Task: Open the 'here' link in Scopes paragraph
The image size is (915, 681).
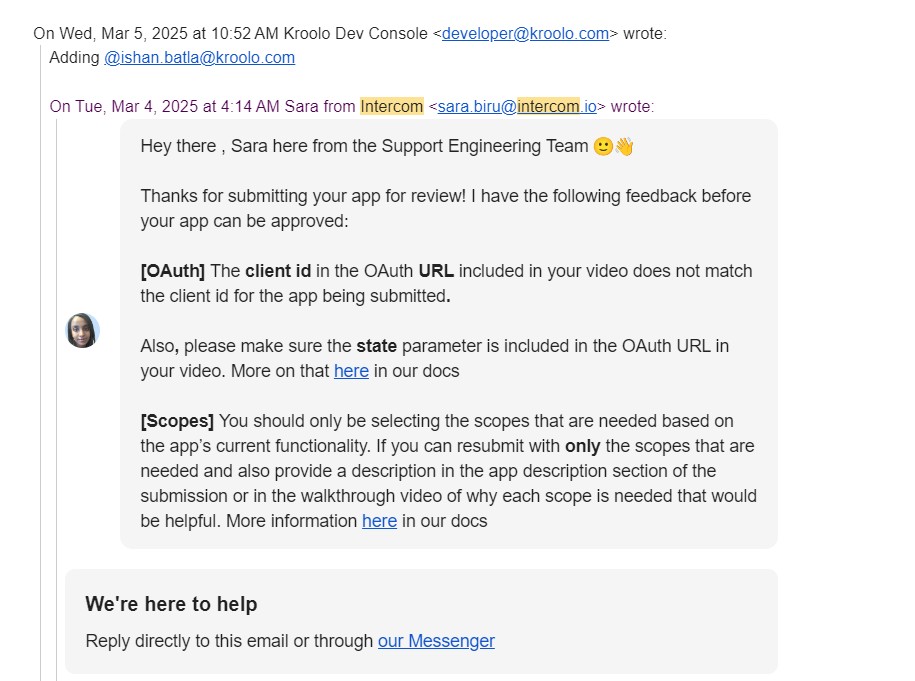Action: (x=379, y=521)
